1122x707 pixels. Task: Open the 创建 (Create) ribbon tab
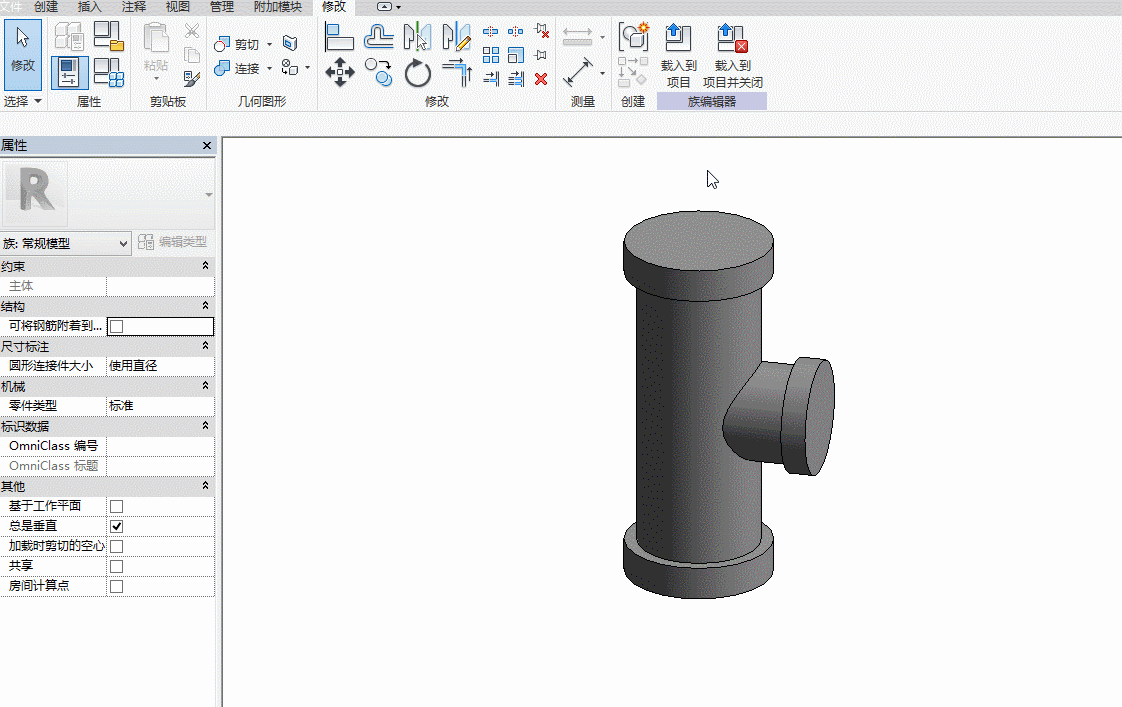click(46, 7)
